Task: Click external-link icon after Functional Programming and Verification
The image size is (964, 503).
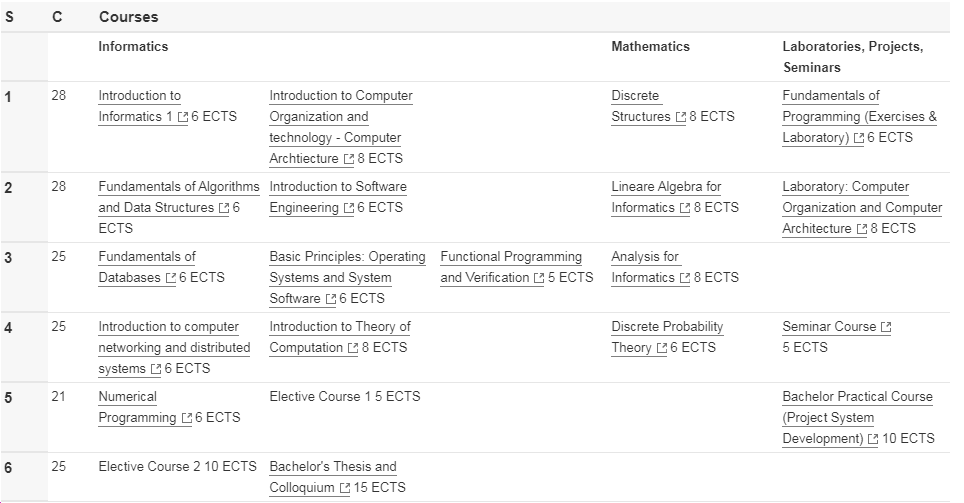Action: pyautogui.click(x=539, y=278)
